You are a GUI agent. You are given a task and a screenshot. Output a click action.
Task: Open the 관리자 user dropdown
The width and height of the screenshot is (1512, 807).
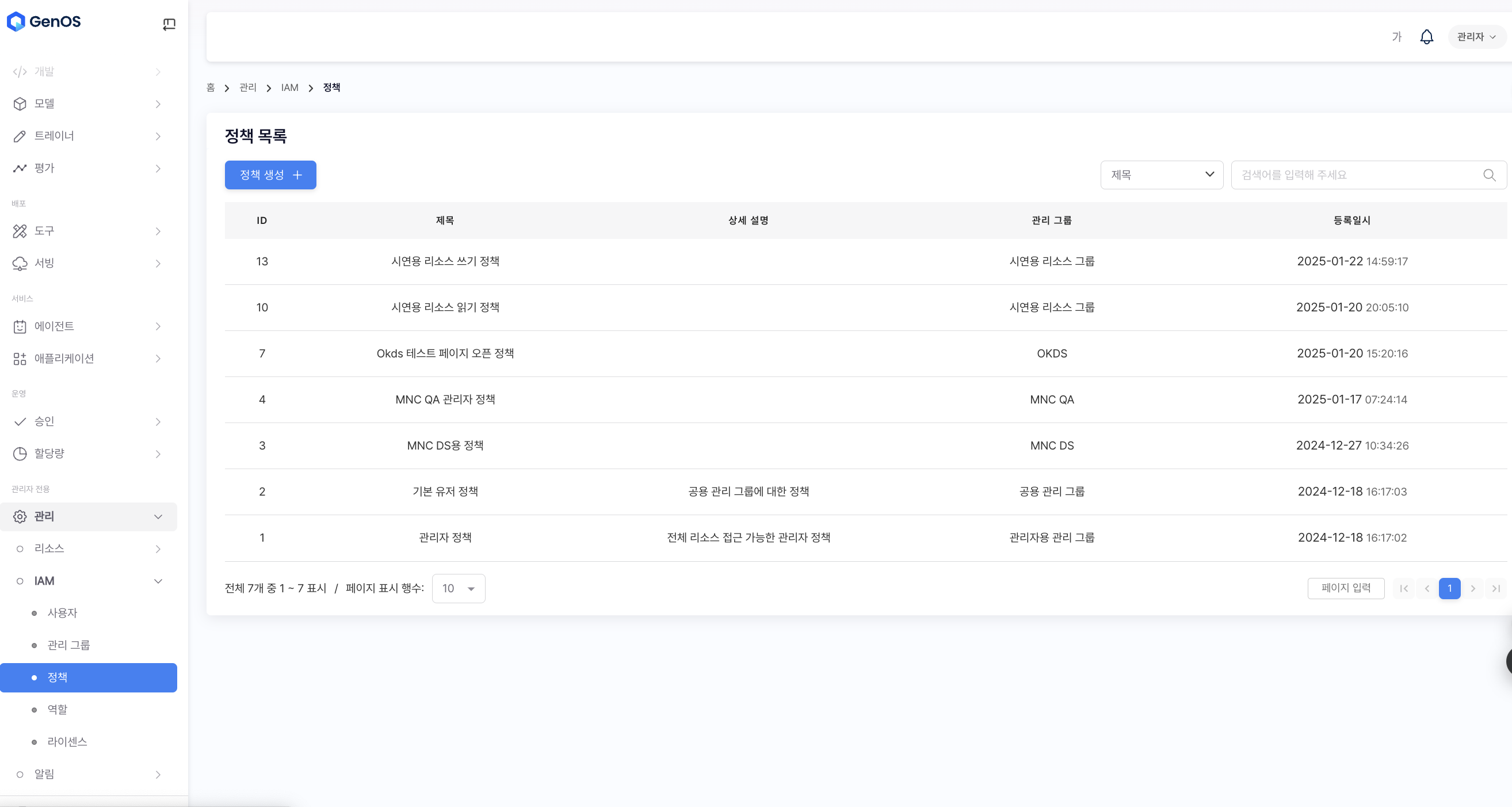1476,37
